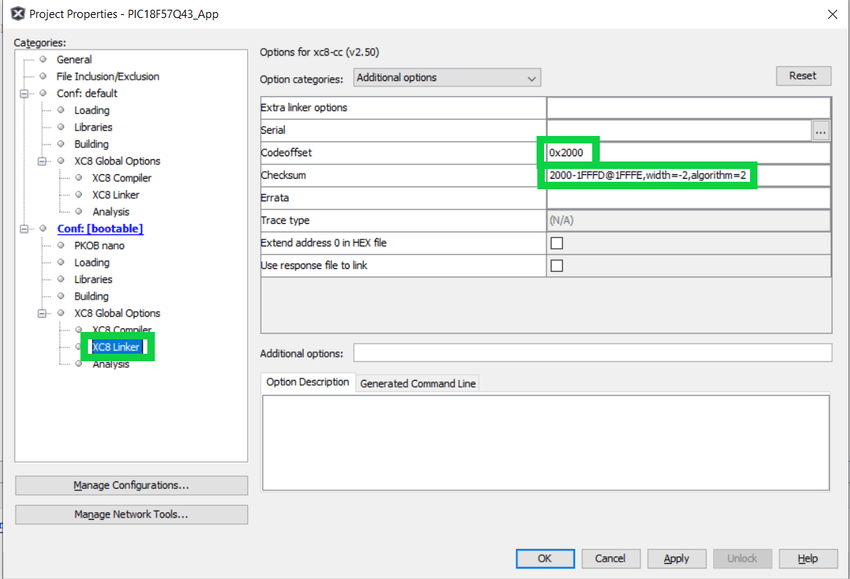Click the MPLAB X icon in title bar
Image resolution: width=850 pixels, height=579 pixels.
tap(17, 14)
